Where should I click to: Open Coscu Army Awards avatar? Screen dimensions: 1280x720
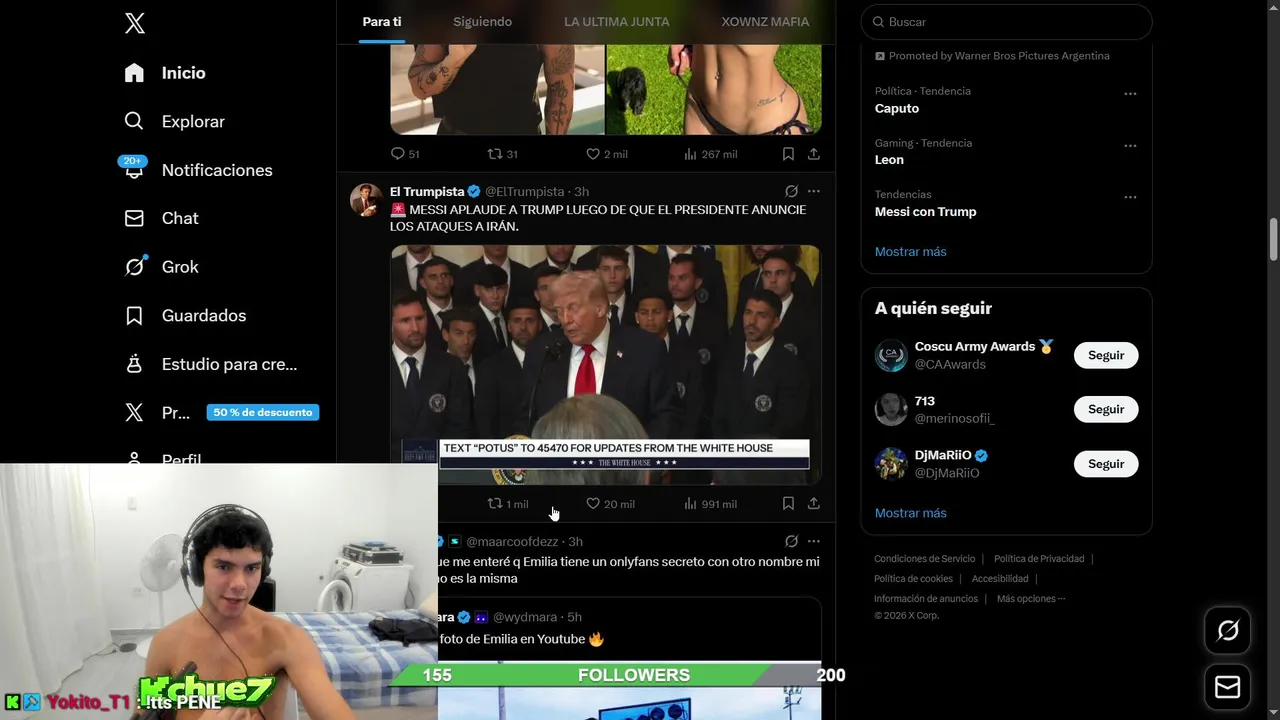click(x=891, y=355)
